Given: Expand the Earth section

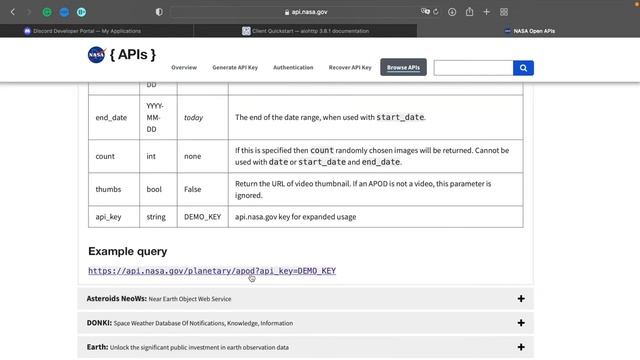Looking at the screenshot, I should (x=305, y=347).
